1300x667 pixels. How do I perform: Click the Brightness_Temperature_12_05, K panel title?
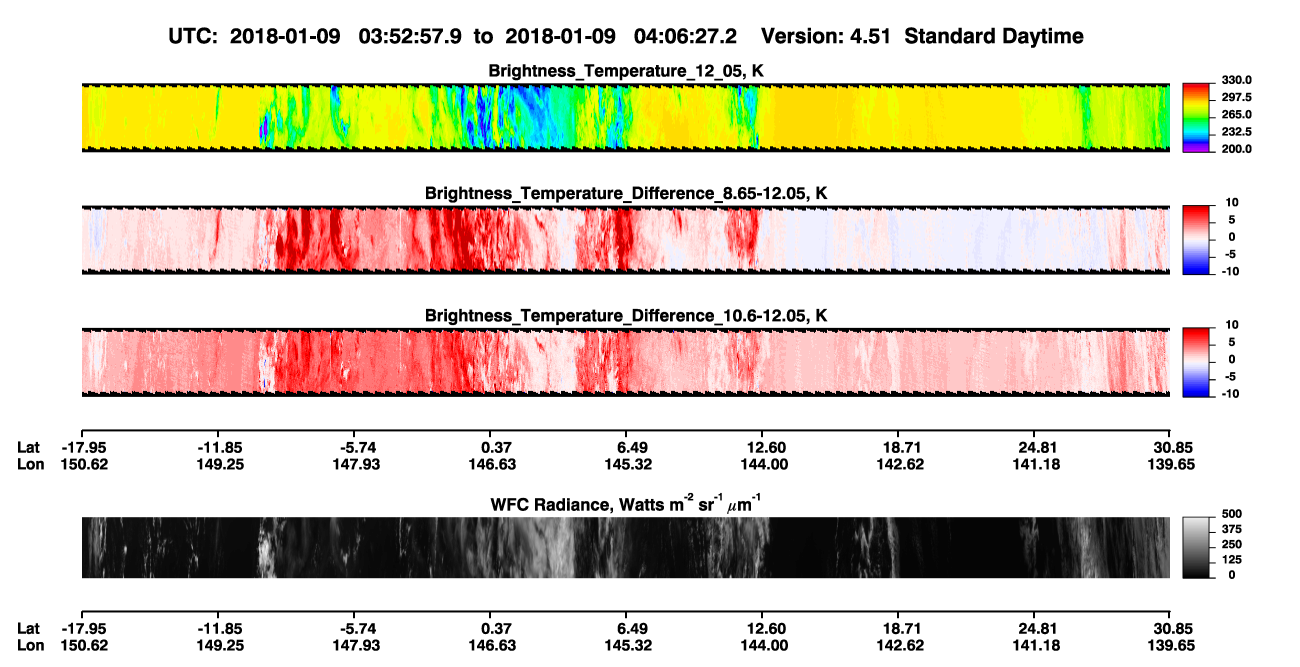click(x=626, y=70)
